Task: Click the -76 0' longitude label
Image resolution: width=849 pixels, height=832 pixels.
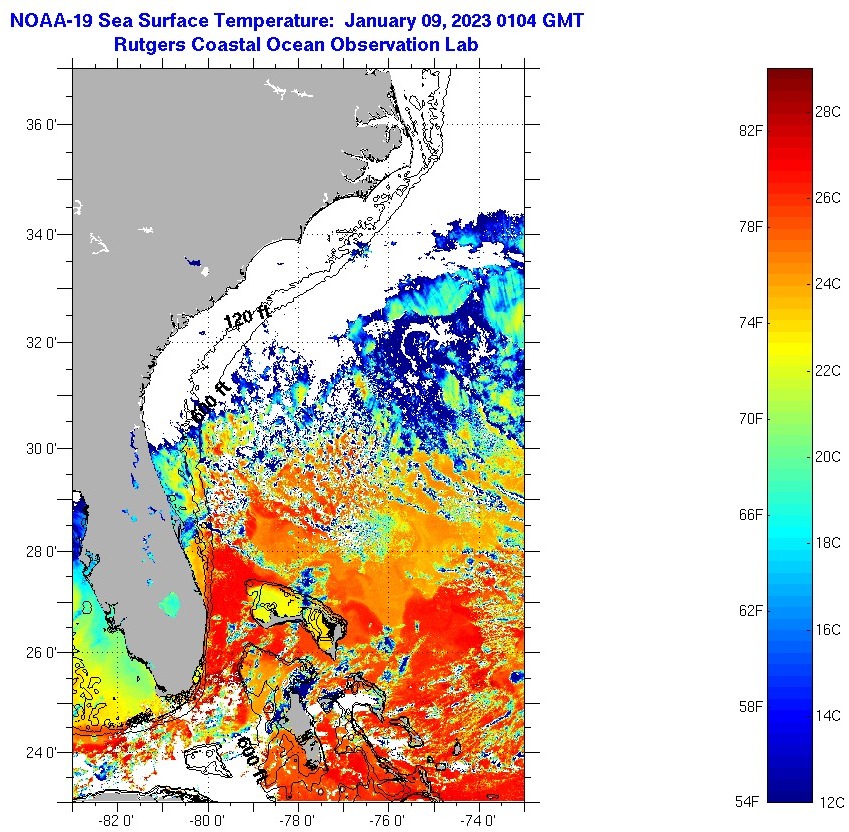Action: click(x=388, y=821)
